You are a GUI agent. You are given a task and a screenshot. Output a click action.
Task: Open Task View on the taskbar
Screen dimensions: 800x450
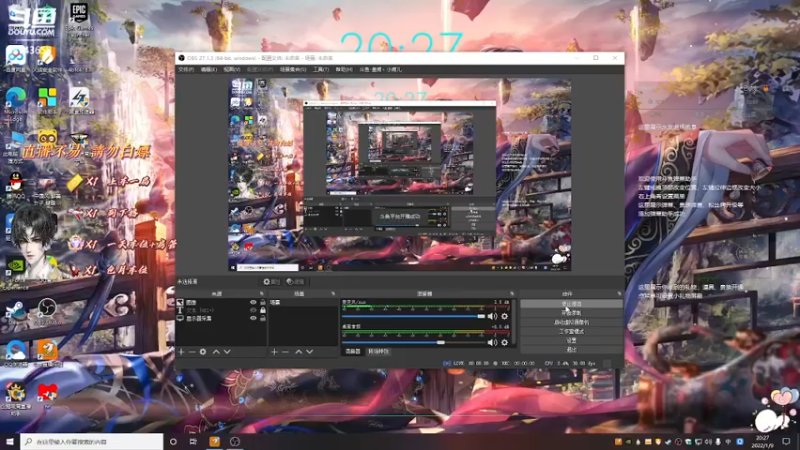point(193,441)
